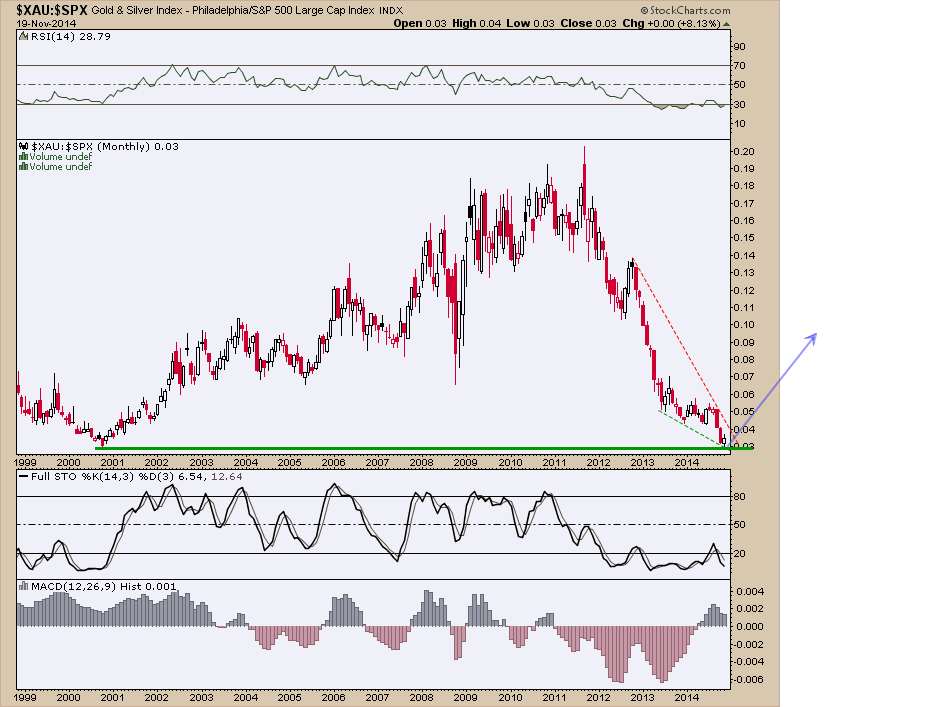Click the 10 level on RSI axis
This screenshot has height=707, width=930.
point(740,124)
